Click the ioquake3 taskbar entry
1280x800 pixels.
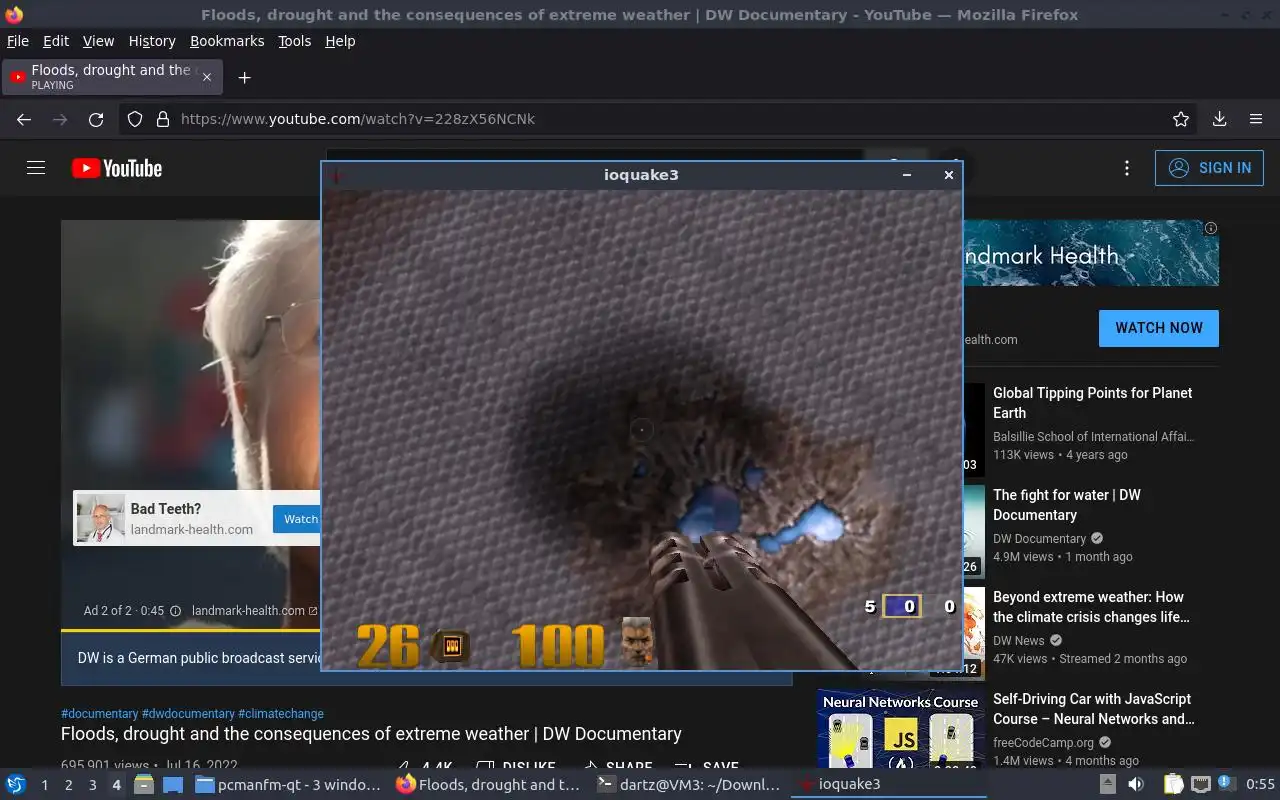pos(889,785)
